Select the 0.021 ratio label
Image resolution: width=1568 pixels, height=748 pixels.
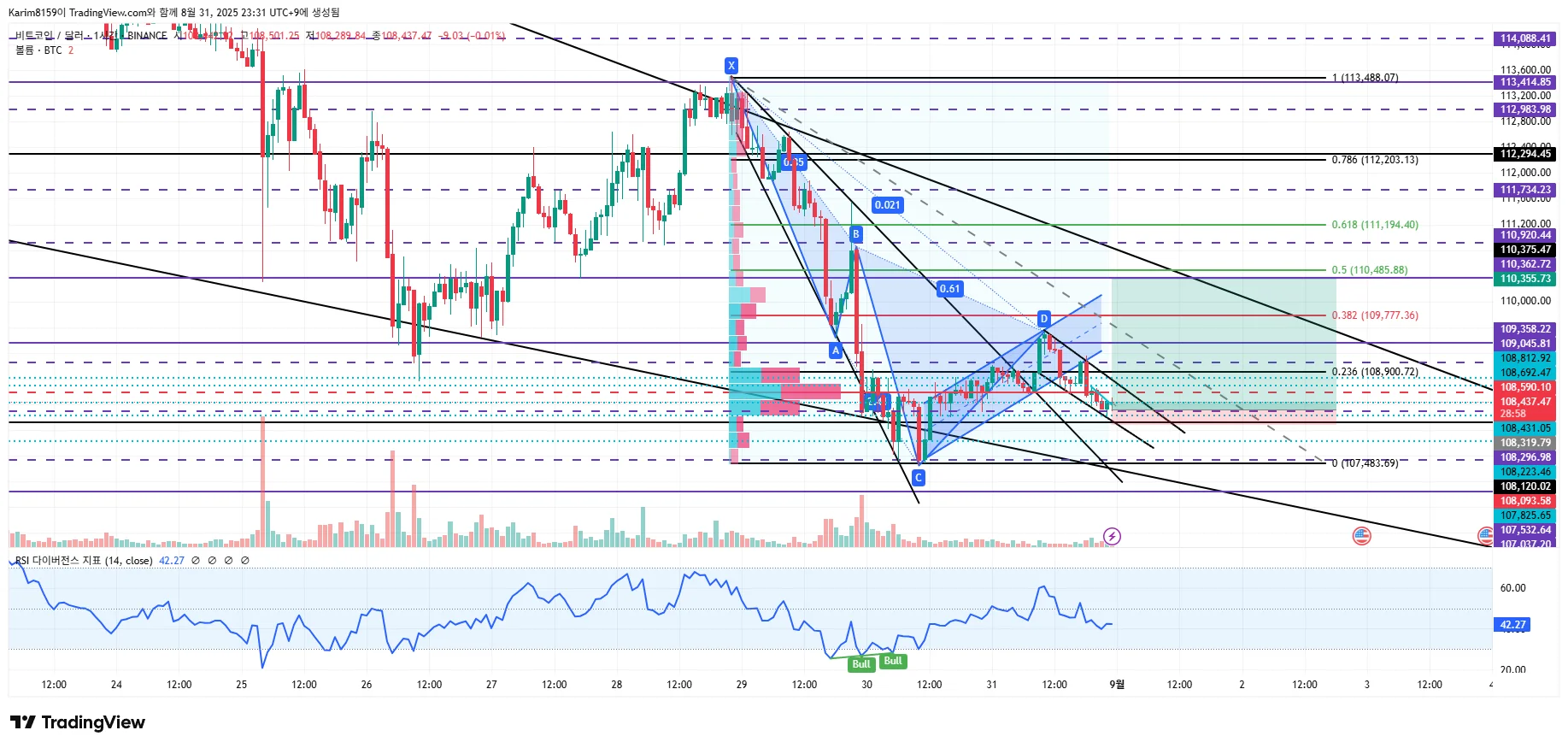click(x=888, y=205)
